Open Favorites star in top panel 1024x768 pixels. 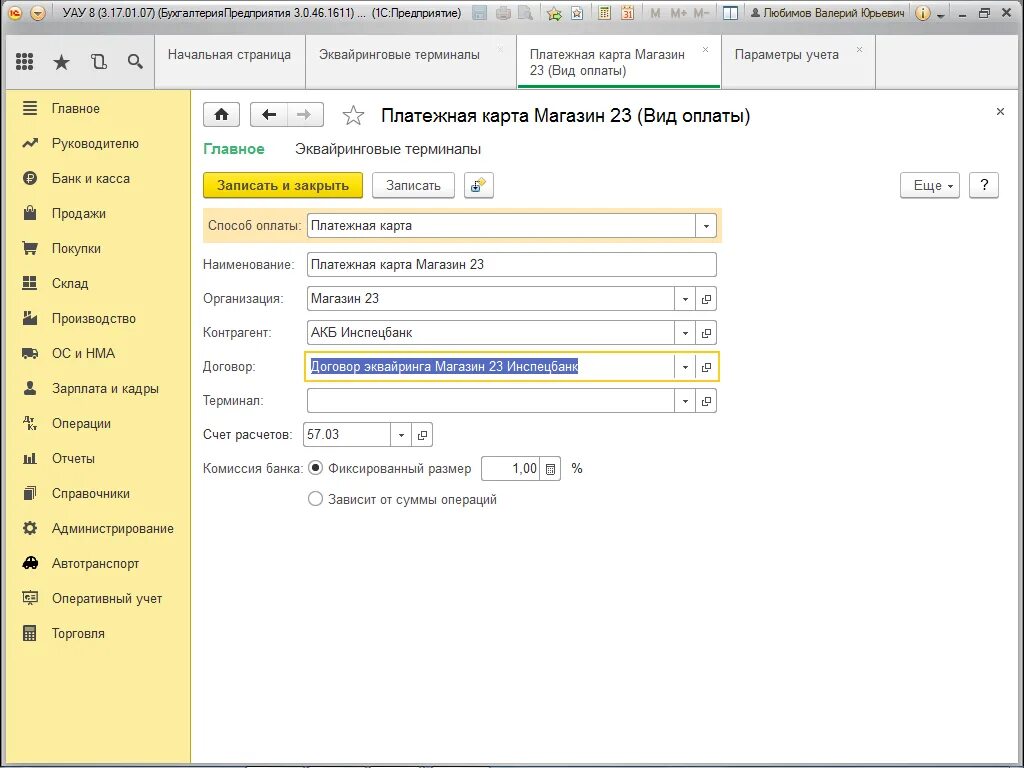coord(61,62)
